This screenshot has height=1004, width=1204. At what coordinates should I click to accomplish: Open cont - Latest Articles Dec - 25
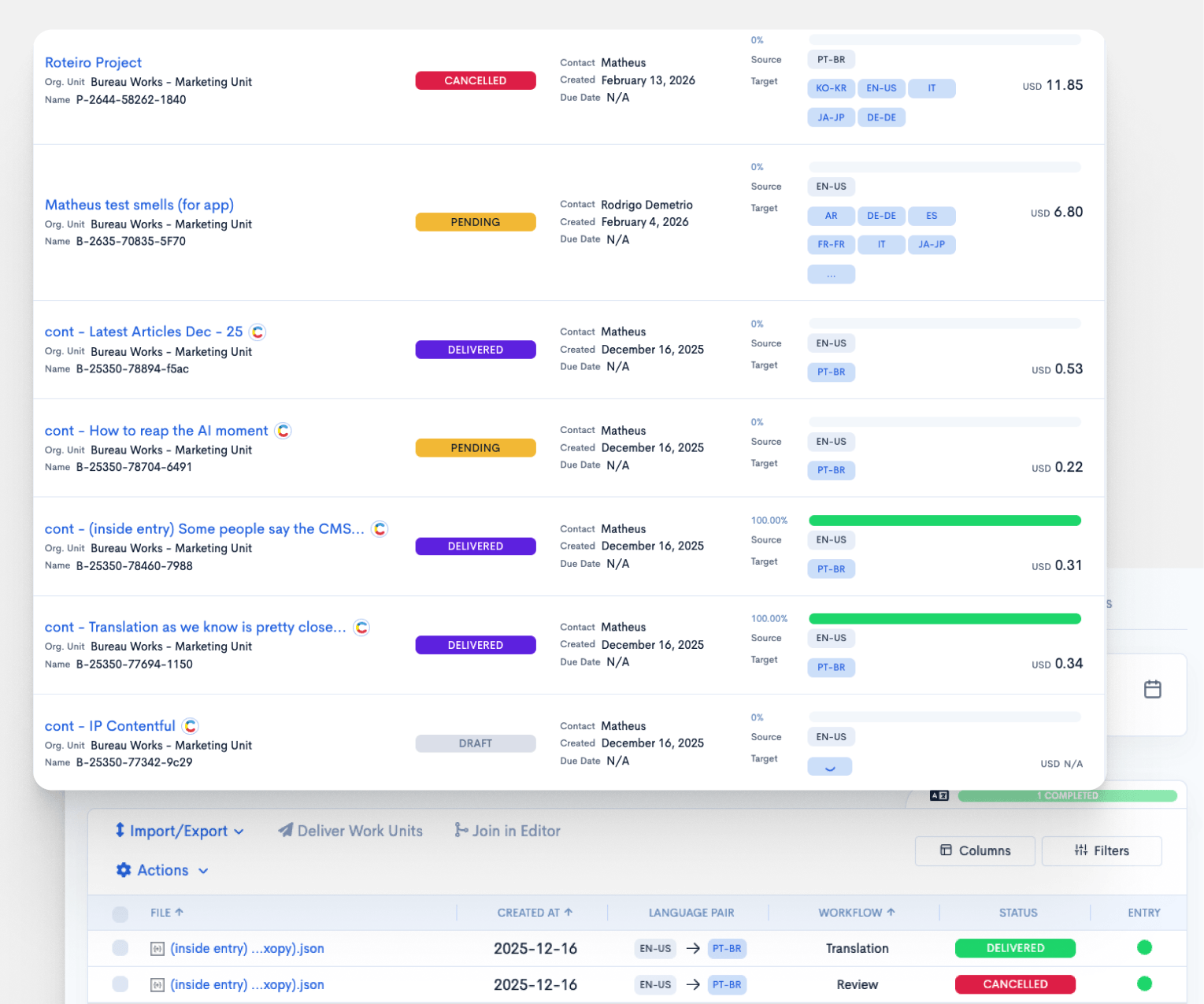[x=143, y=332]
